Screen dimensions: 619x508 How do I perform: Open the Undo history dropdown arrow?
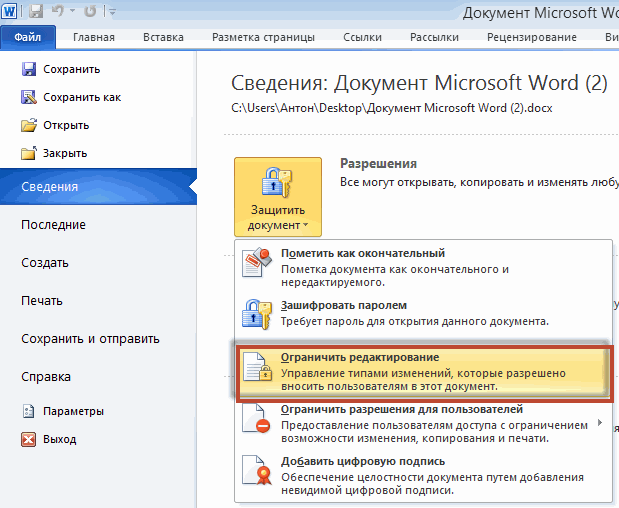coord(72,11)
